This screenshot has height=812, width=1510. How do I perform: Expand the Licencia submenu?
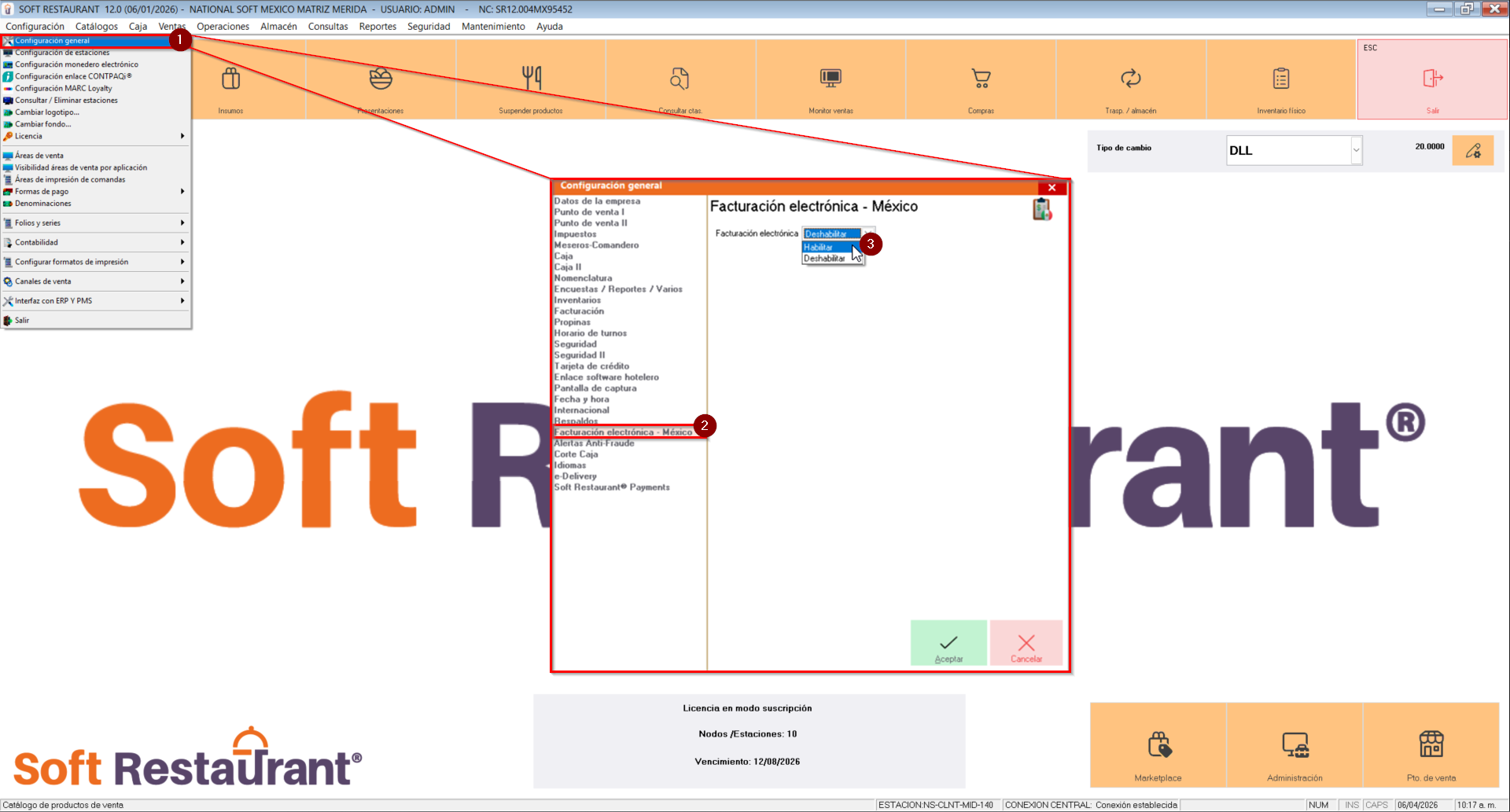pos(96,136)
